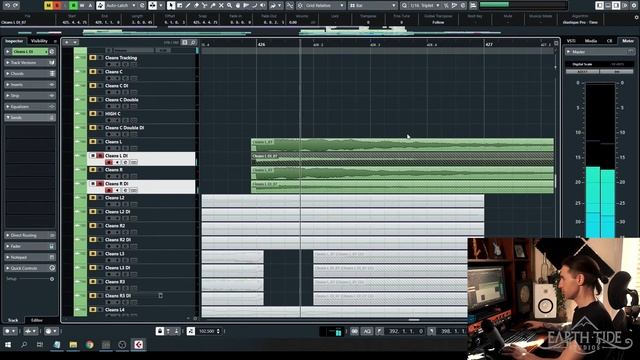This screenshot has height=360, width=640.
Task: Expand the Equalizers inspector section
Action: [x=30, y=107]
